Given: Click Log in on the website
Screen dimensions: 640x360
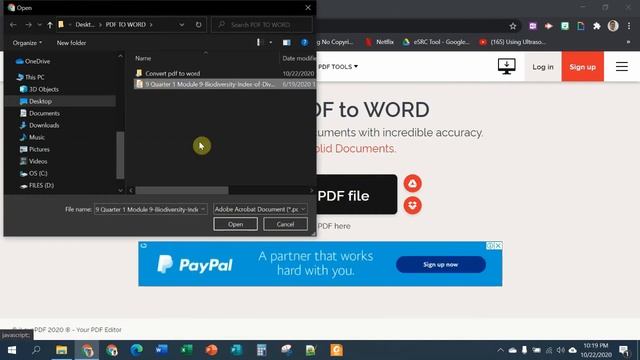Looking at the screenshot, I should (543, 67).
